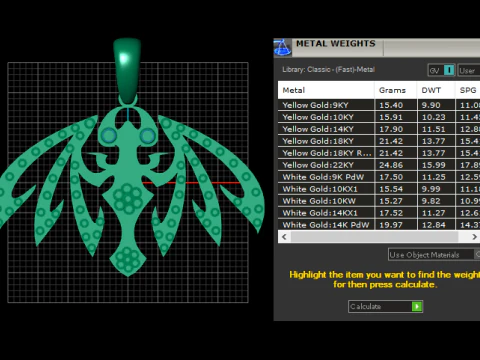Select the White Gold:9K PdW row

tap(379, 177)
